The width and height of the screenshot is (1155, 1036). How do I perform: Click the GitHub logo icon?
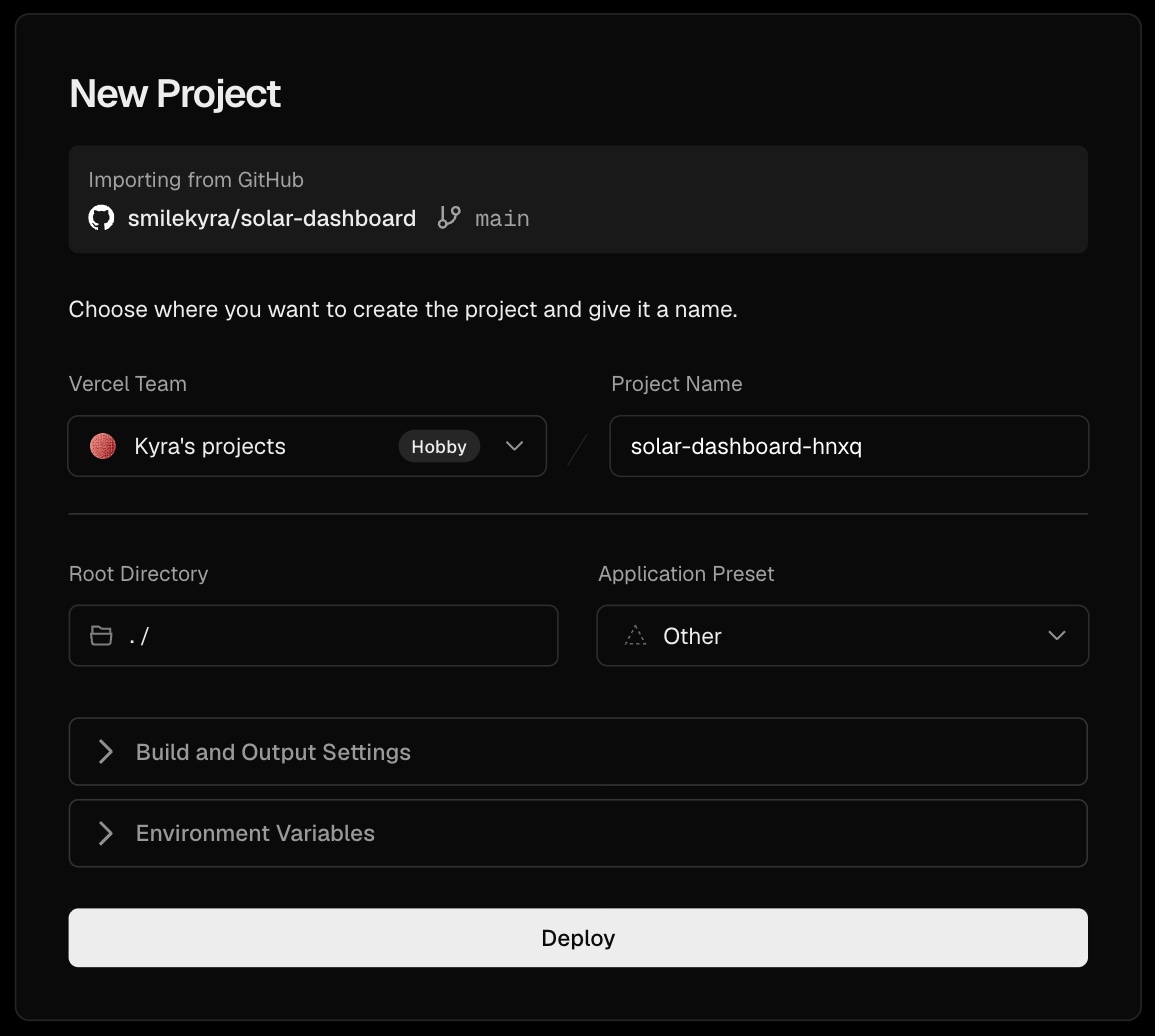[102, 218]
